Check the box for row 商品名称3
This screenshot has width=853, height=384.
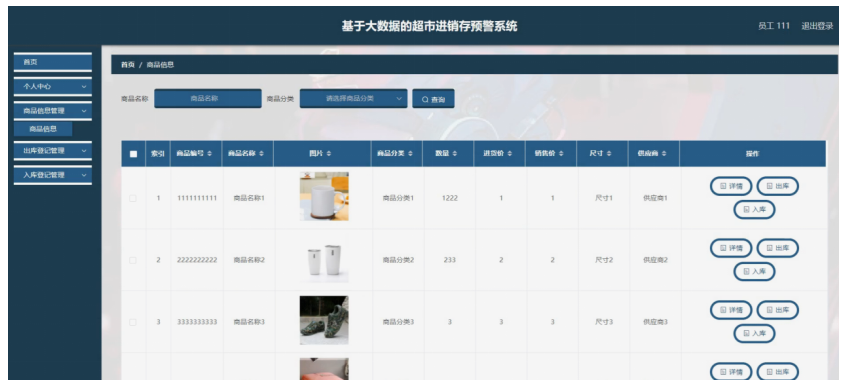133,322
